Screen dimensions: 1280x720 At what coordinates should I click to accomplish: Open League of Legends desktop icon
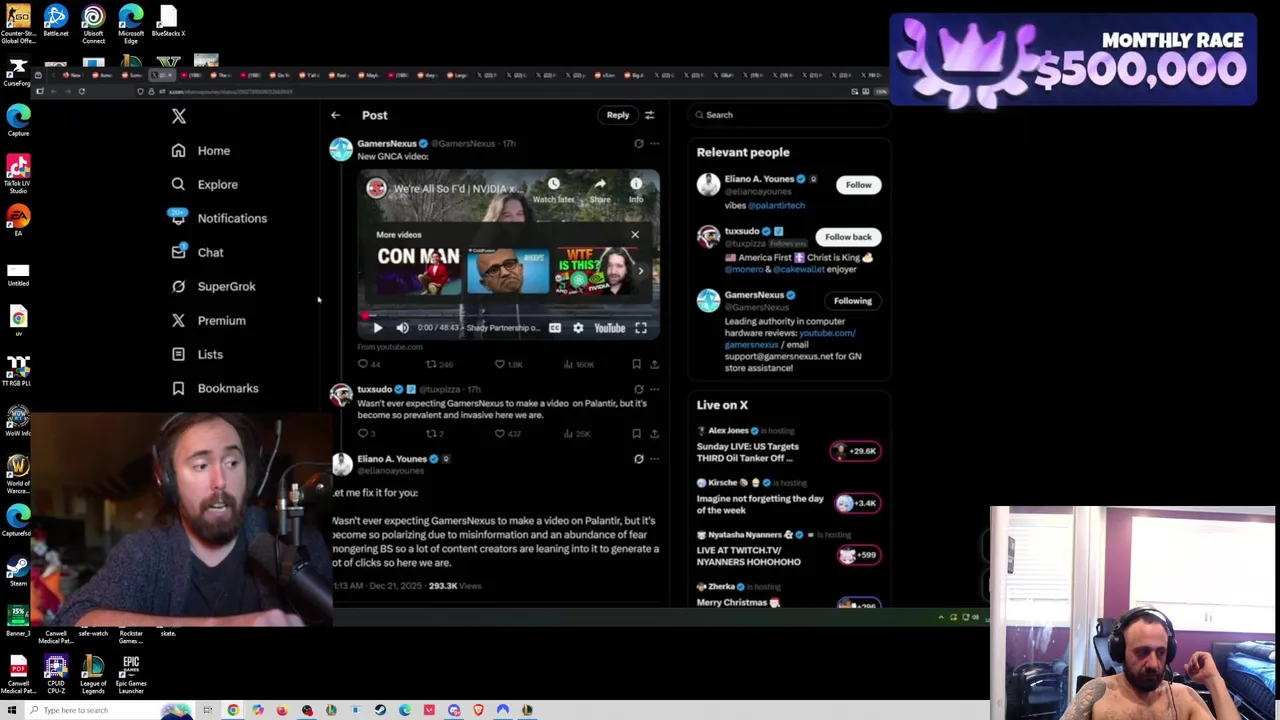(x=93, y=674)
